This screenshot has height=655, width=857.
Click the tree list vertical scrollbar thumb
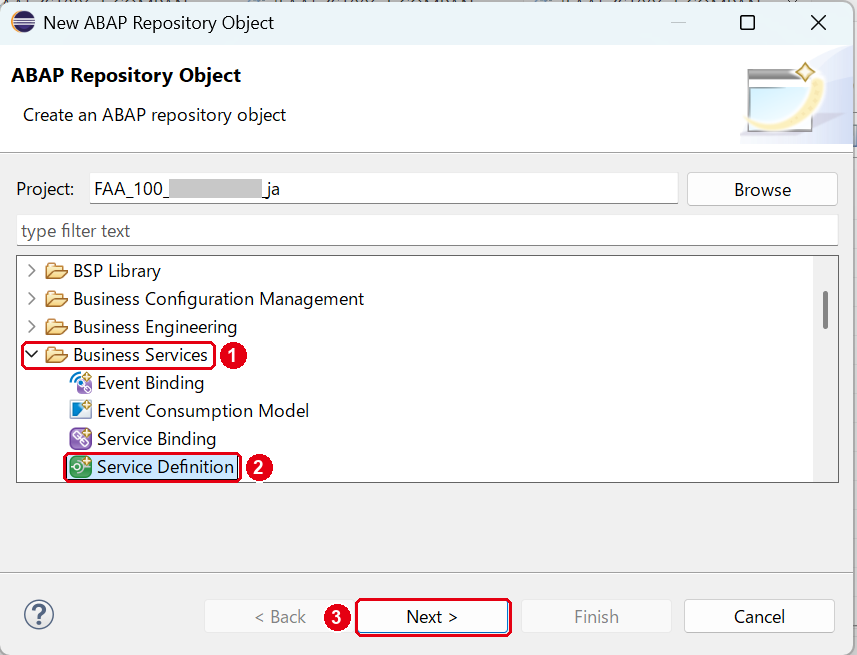click(x=825, y=310)
